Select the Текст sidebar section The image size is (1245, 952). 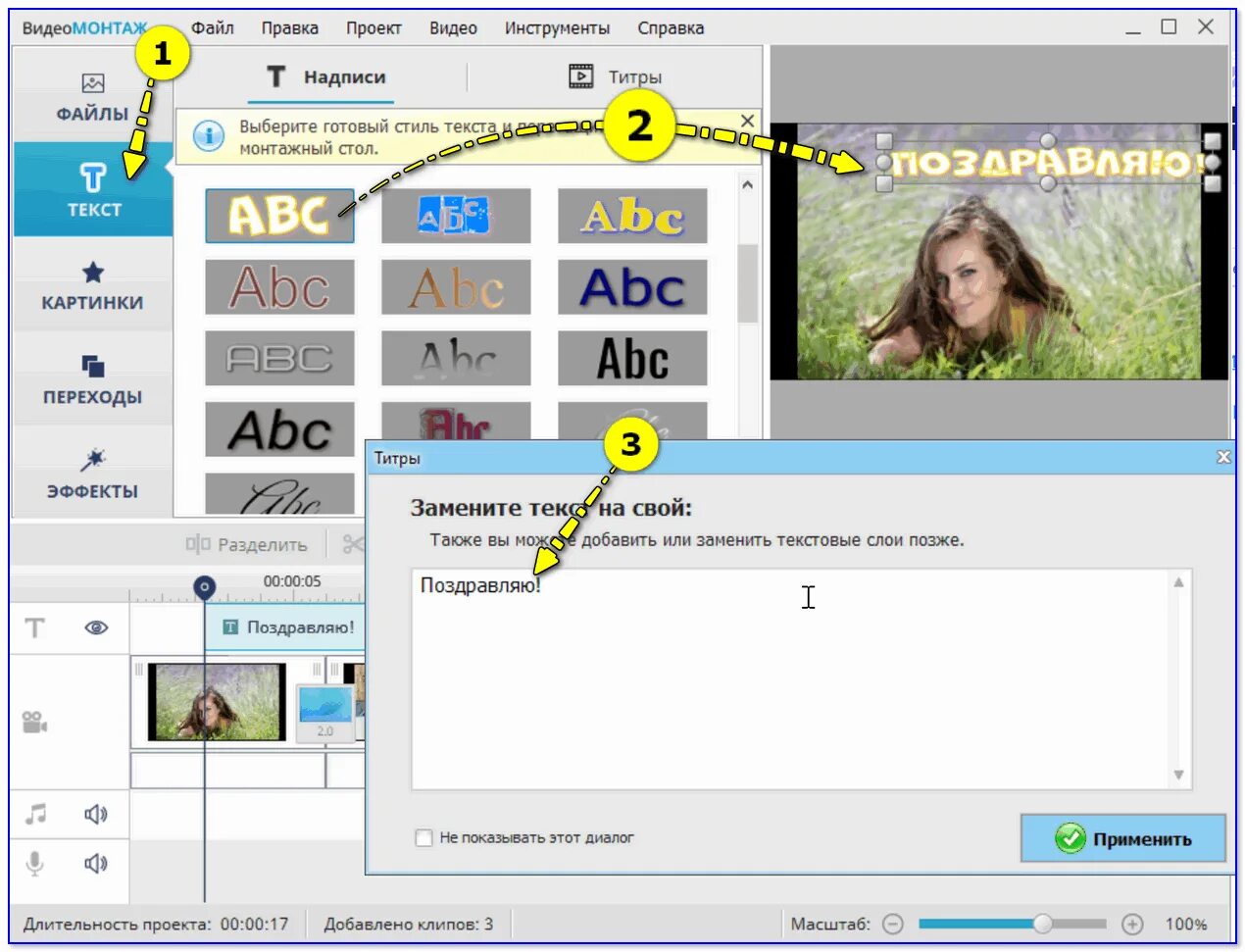click(93, 190)
